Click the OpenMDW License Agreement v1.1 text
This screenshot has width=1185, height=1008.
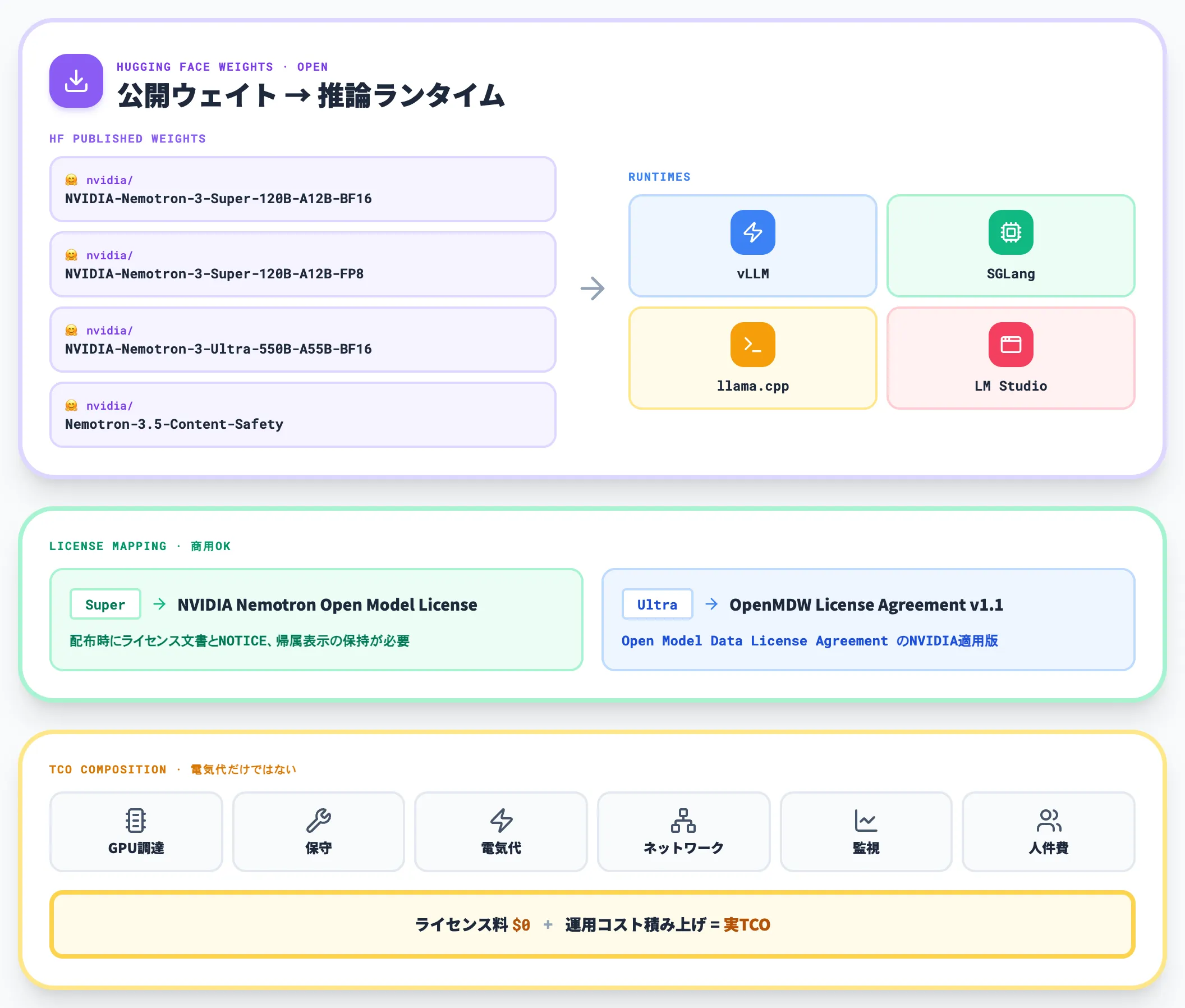tap(866, 604)
